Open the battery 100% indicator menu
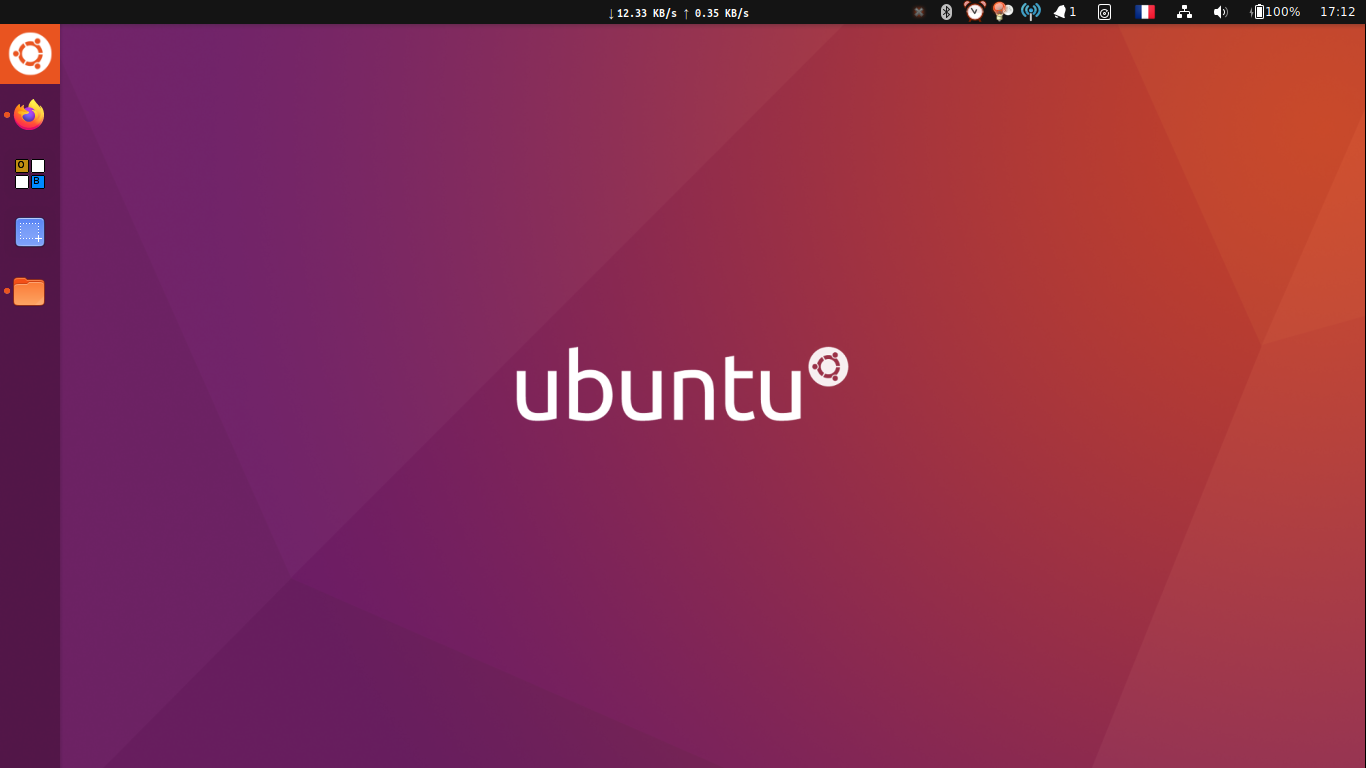The image size is (1366, 768). (1276, 12)
